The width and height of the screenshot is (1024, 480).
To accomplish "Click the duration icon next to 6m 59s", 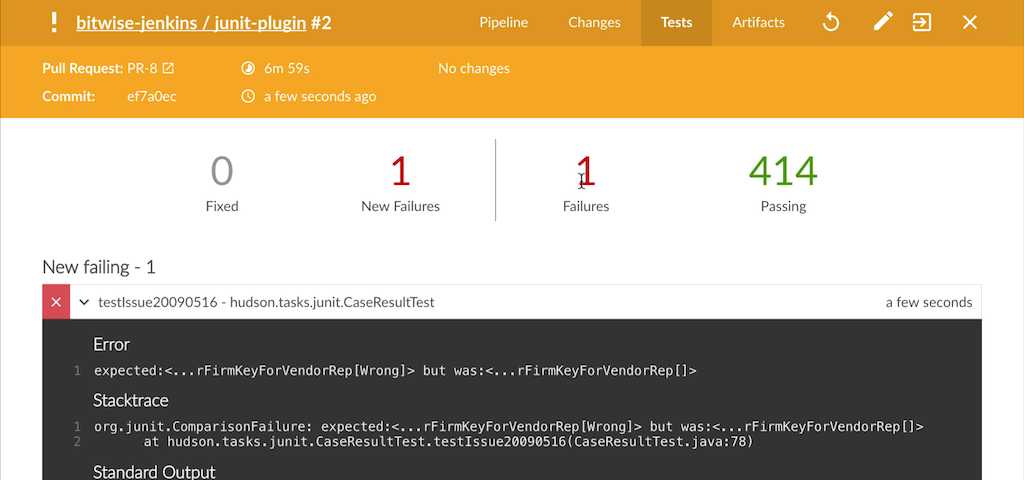I will click(x=248, y=69).
